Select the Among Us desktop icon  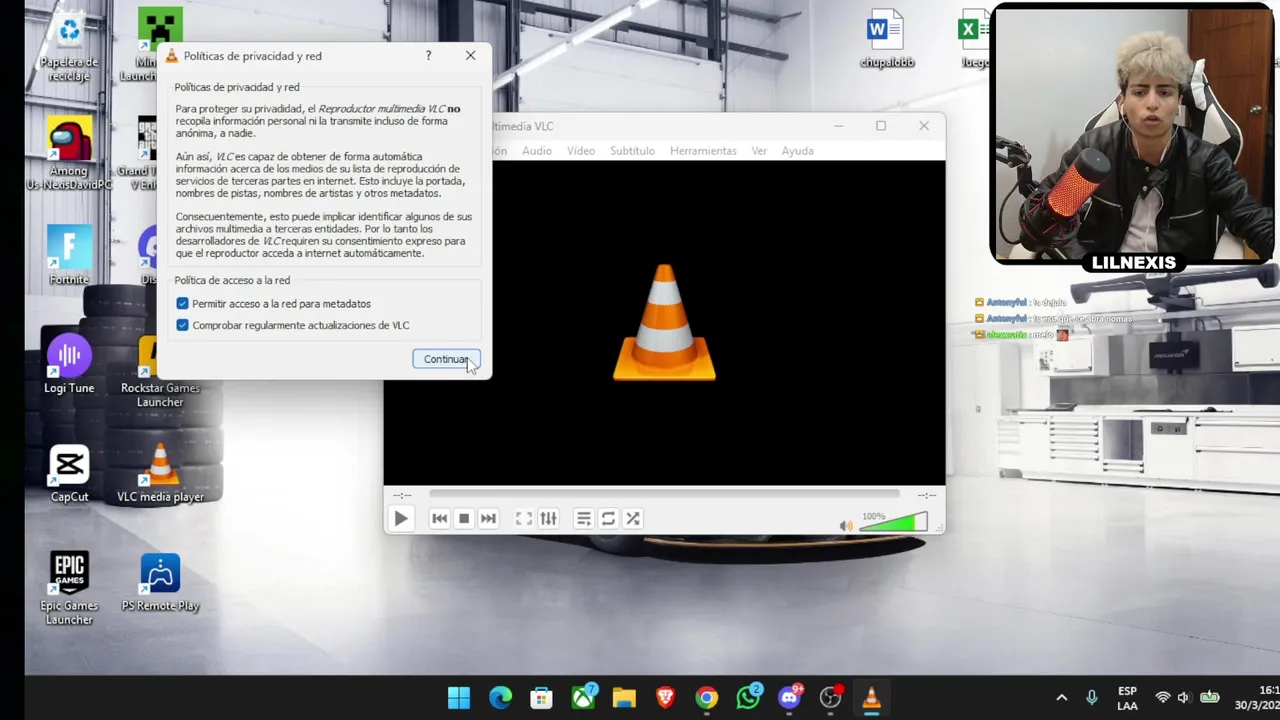click(x=69, y=154)
